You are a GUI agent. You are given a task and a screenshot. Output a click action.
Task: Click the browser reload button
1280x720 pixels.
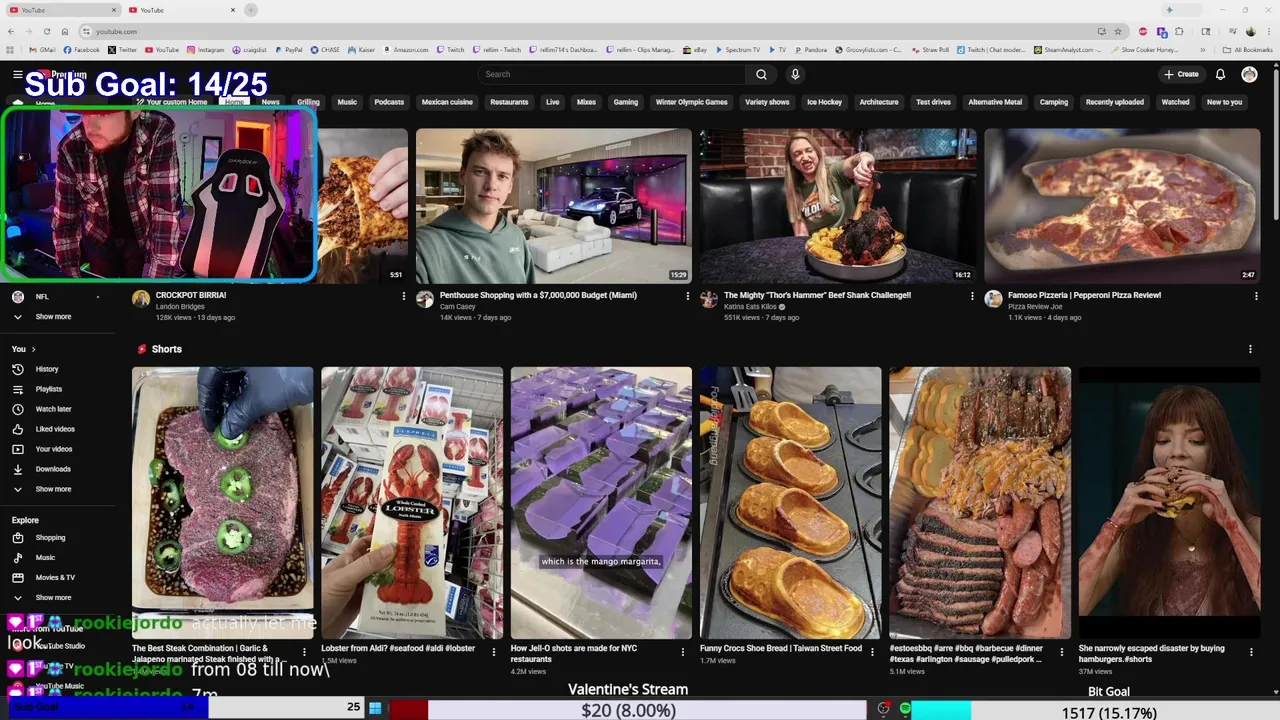[x=47, y=31]
